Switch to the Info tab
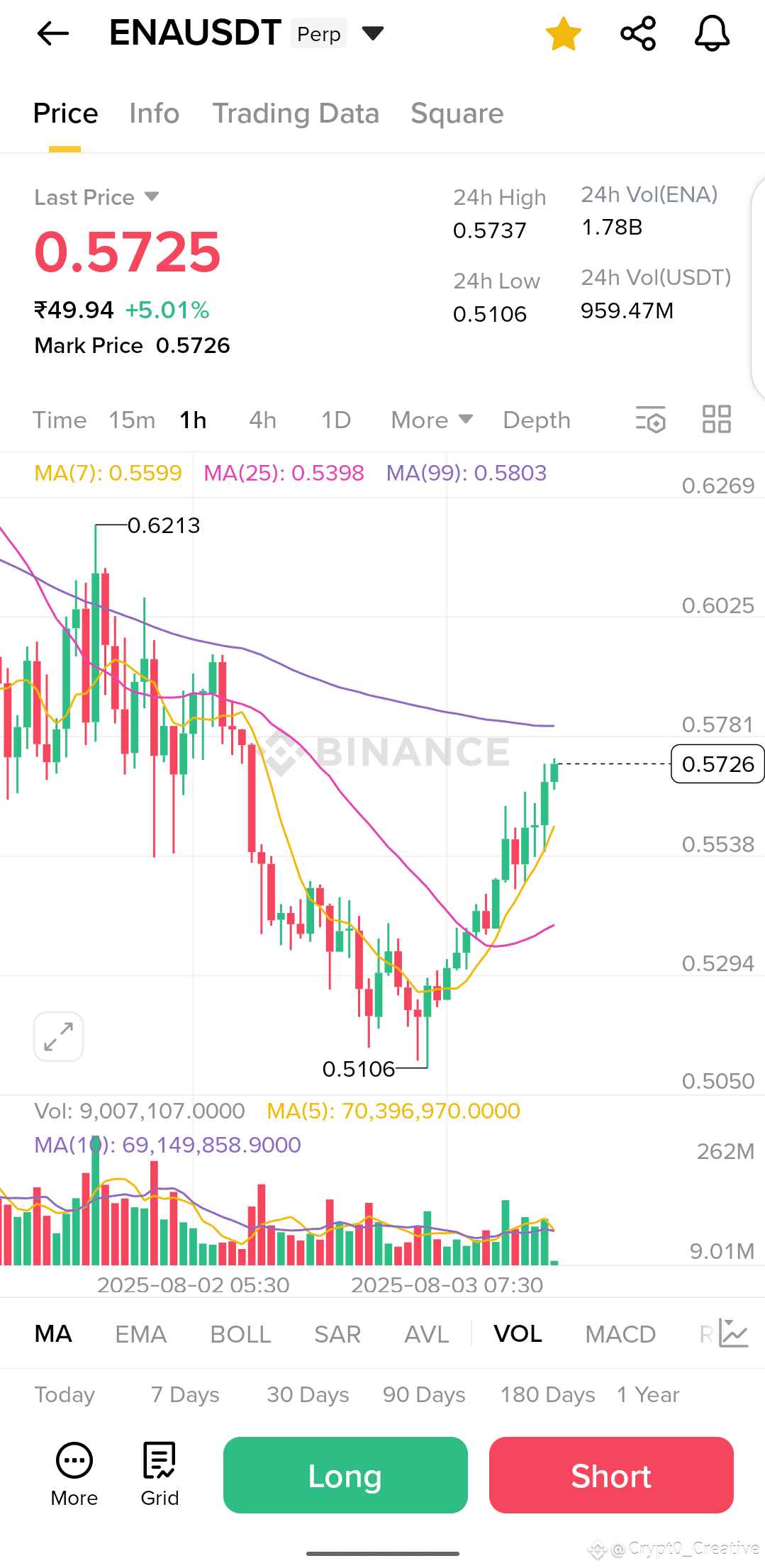Viewport: 765px width, 1568px height. [154, 113]
